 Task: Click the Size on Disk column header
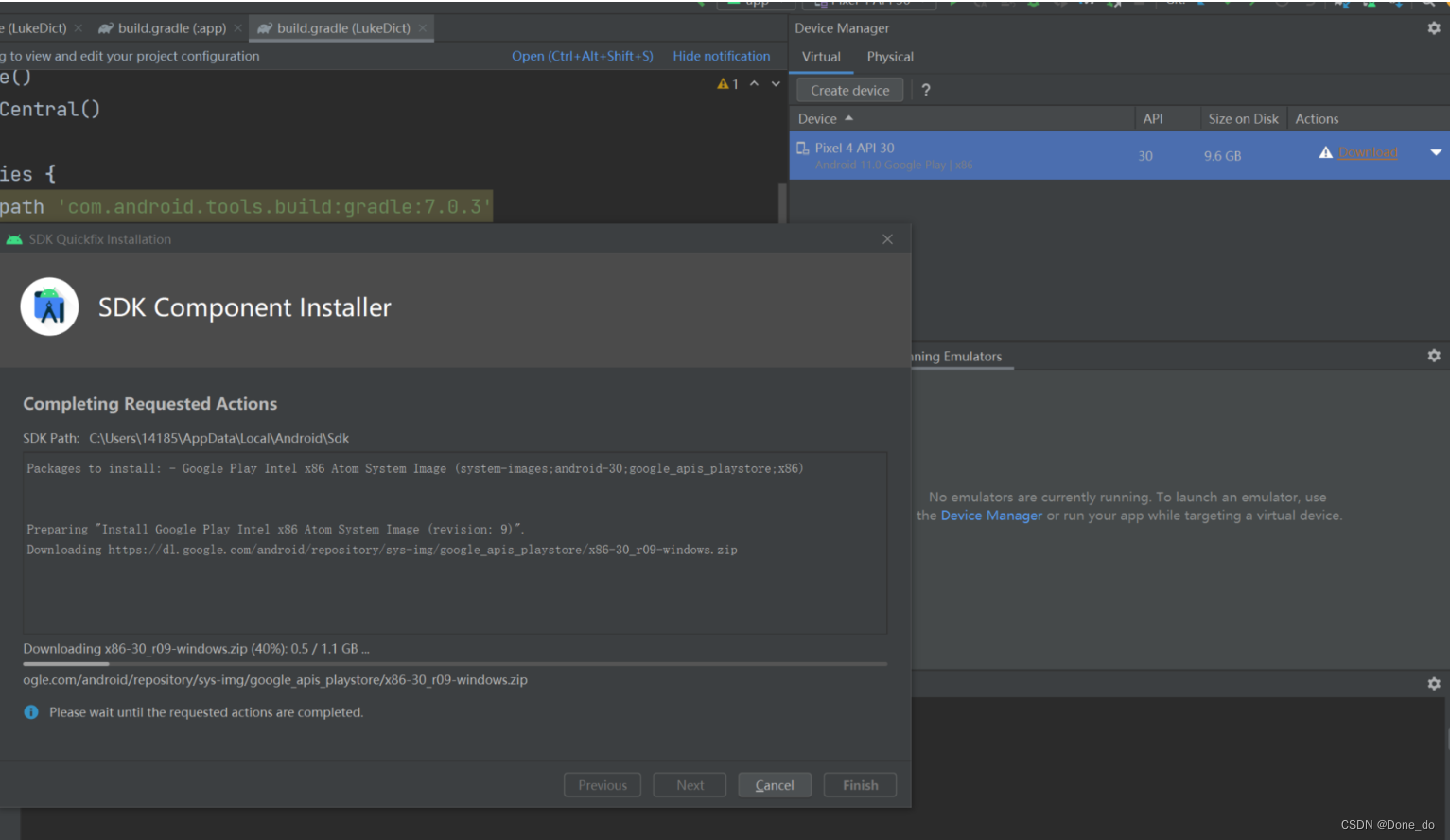point(1243,118)
